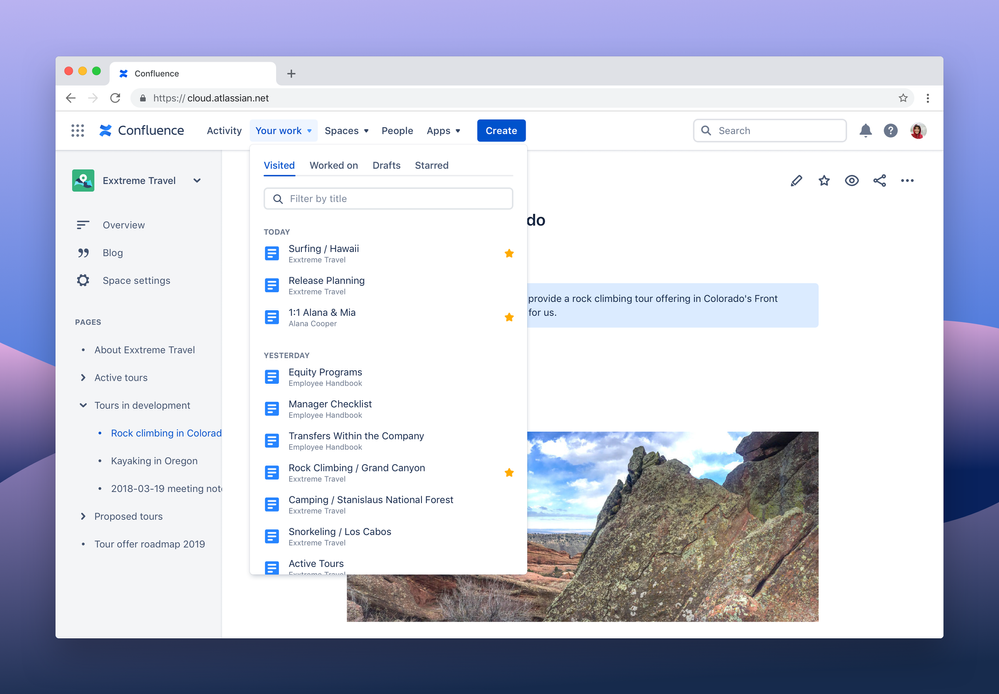Select Rock climbing in Colorado page in sidebar

166,433
